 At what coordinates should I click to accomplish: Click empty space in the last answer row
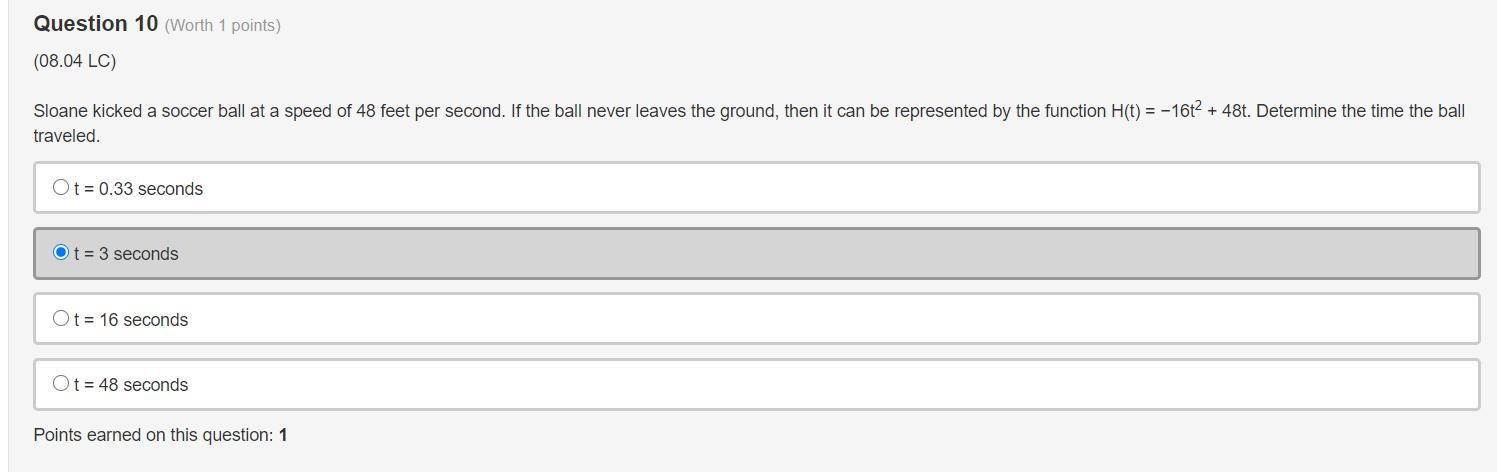800,385
